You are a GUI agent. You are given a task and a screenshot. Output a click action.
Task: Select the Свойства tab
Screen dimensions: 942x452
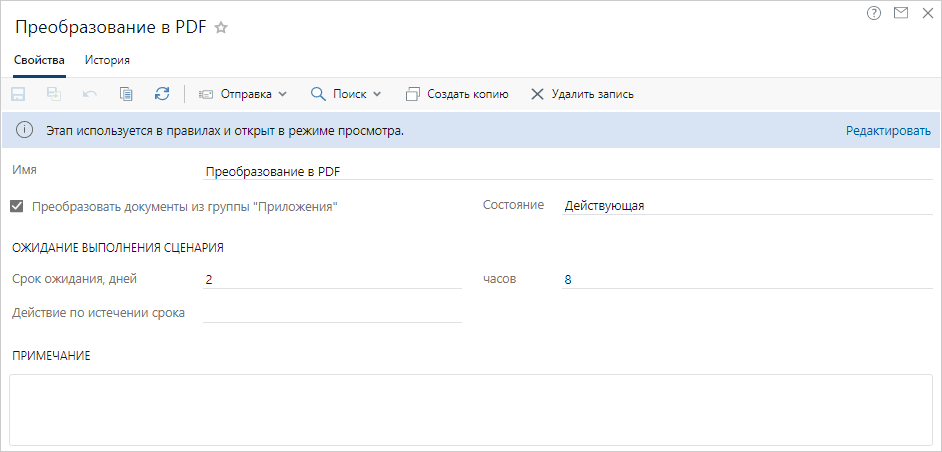[40, 60]
